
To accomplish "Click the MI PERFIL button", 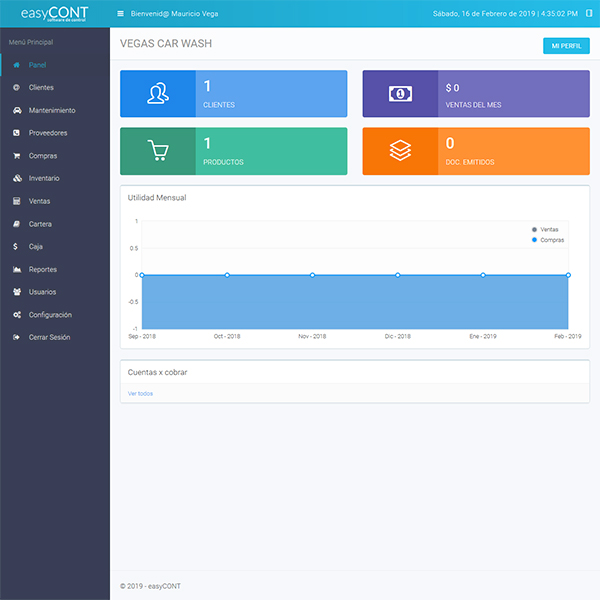I will click(x=566, y=46).
